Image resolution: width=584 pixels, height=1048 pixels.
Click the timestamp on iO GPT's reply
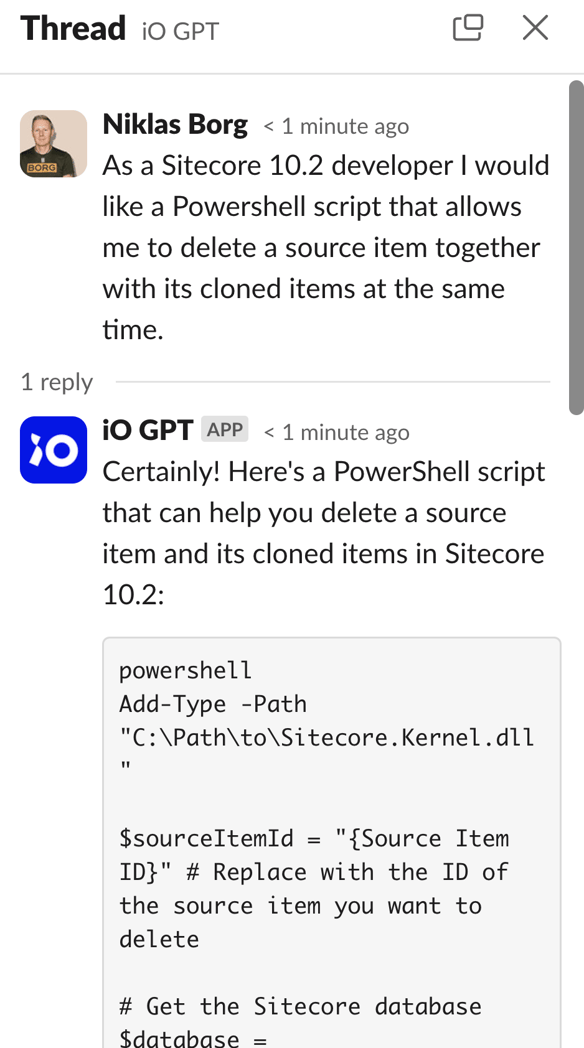[x=336, y=432]
